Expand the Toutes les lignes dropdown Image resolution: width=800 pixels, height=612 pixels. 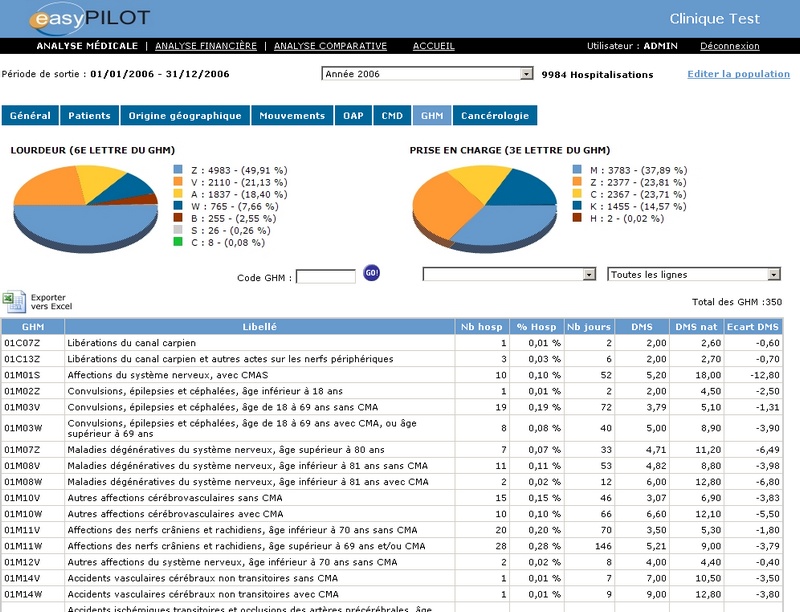coord(694,274)
